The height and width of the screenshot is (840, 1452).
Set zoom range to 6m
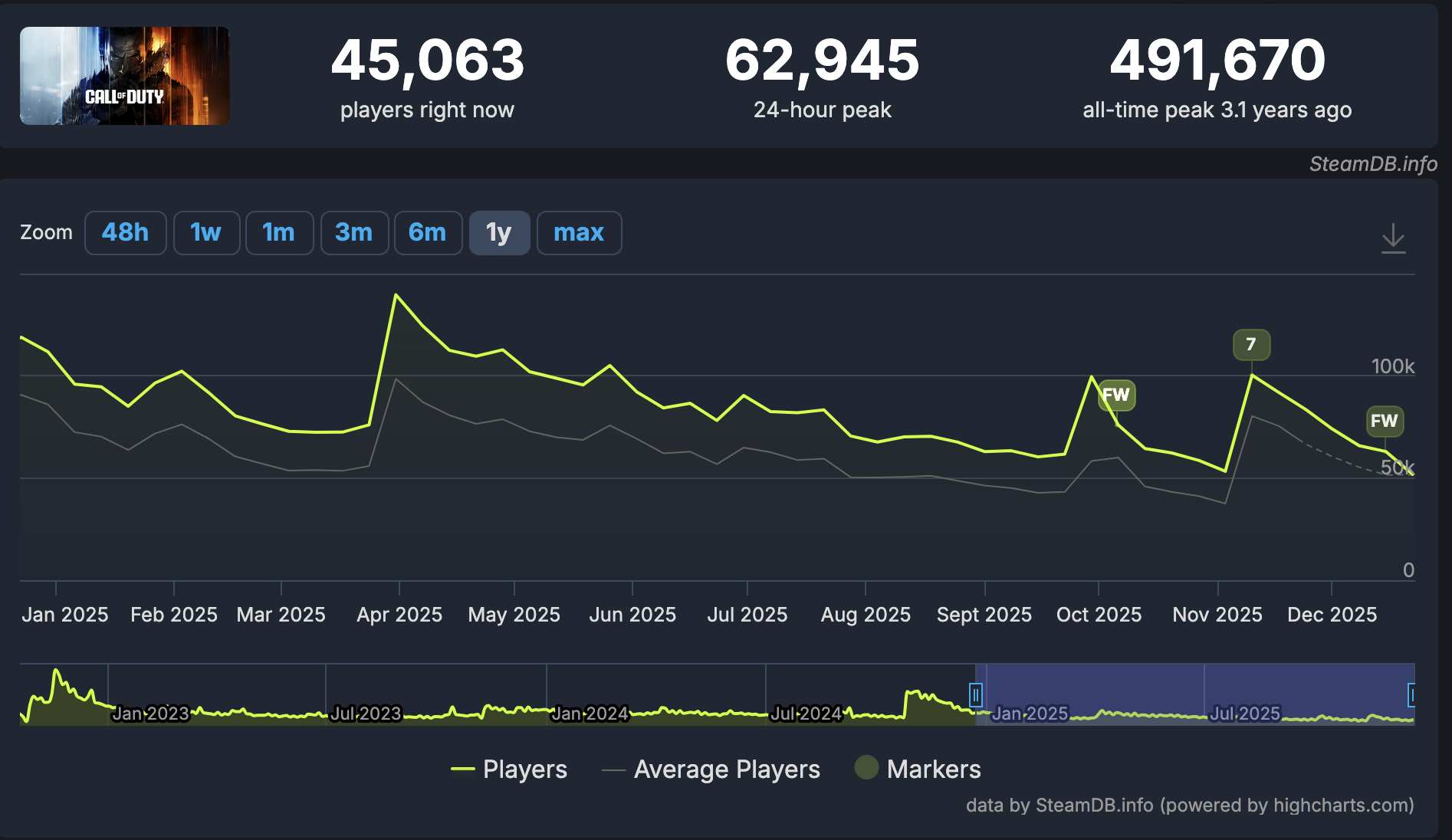(428, 233)
